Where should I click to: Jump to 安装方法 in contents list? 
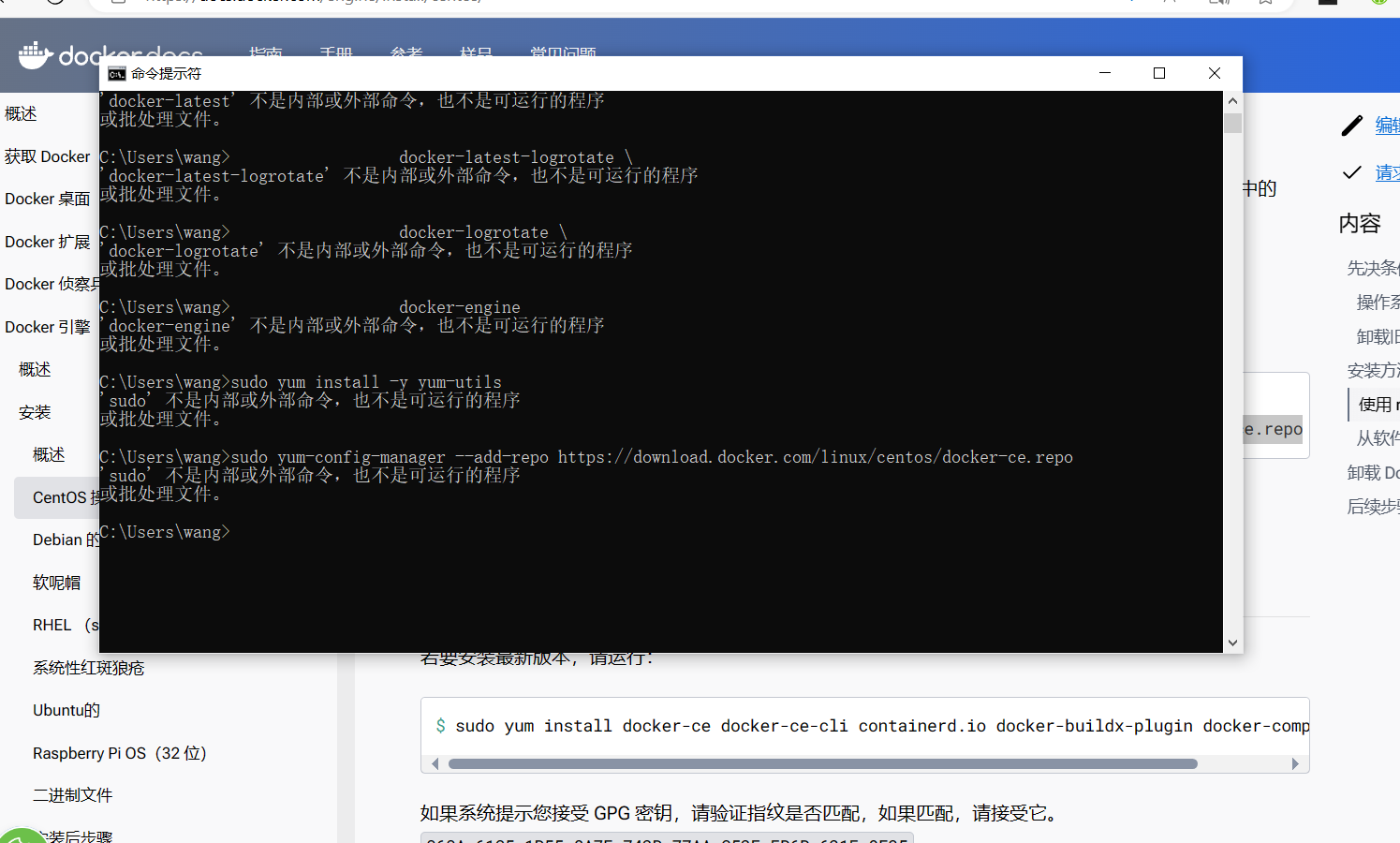[1373, 370]
